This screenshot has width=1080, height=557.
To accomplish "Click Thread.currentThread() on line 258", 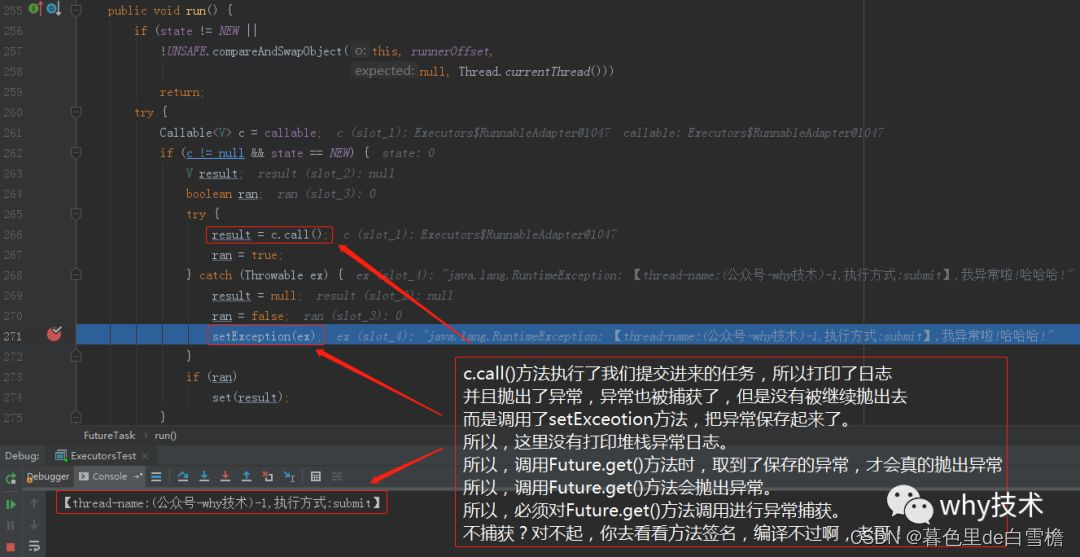I will coord(532,72).
